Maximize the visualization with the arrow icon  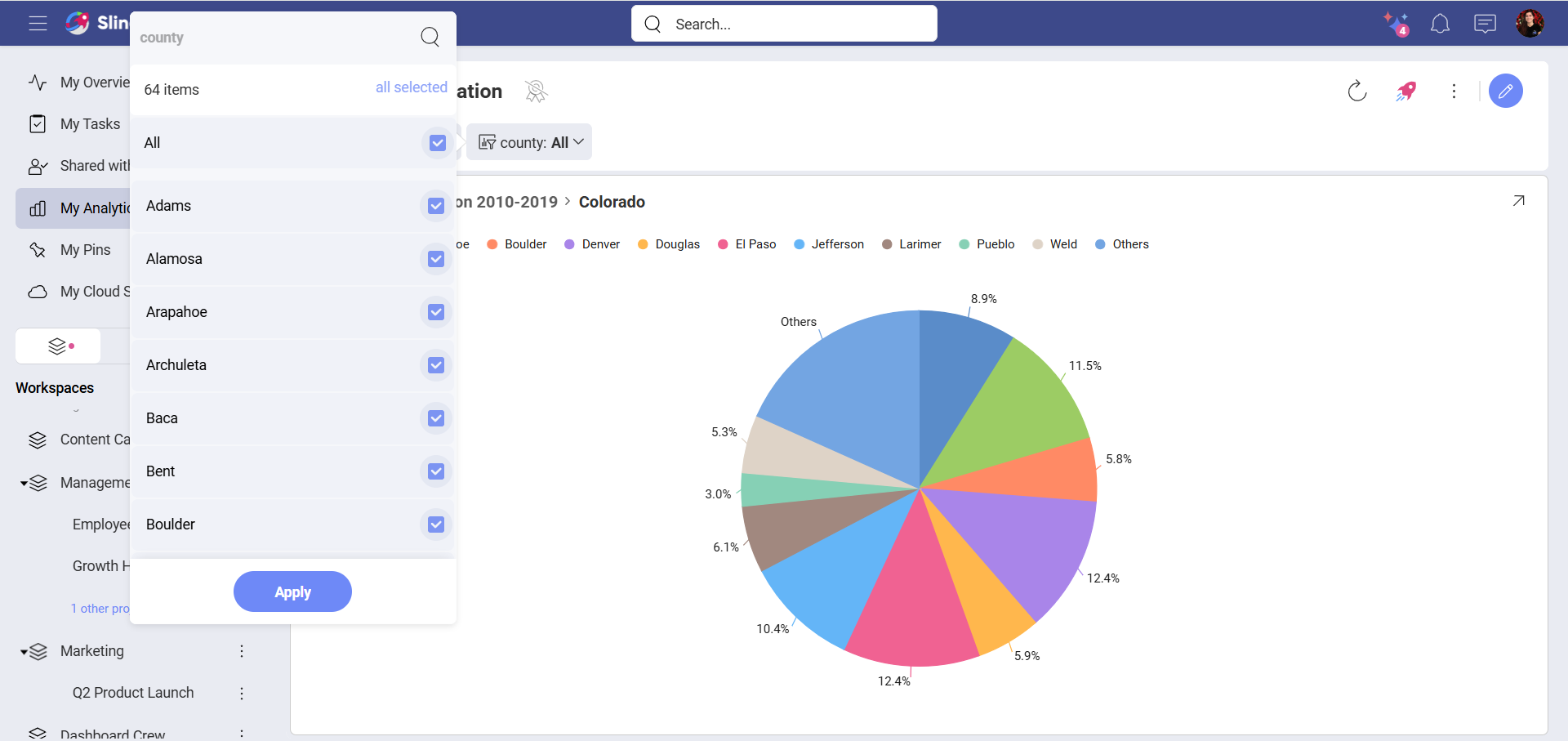pyautogui.click(x=1518, y=201)
